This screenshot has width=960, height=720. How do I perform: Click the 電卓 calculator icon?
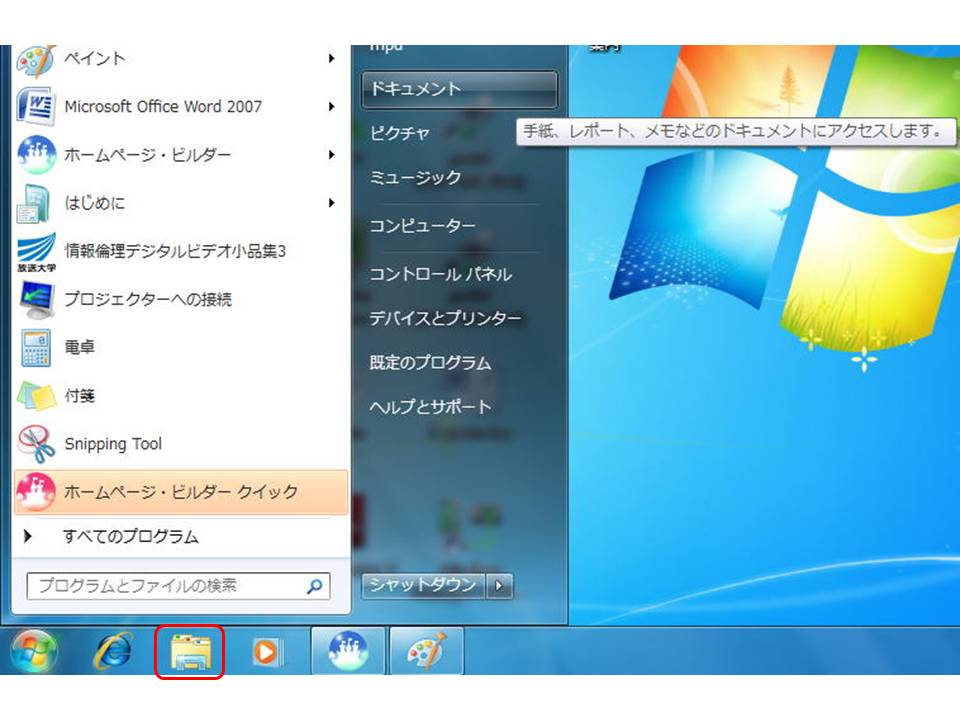pyautogui.click(x=36, y=347)
